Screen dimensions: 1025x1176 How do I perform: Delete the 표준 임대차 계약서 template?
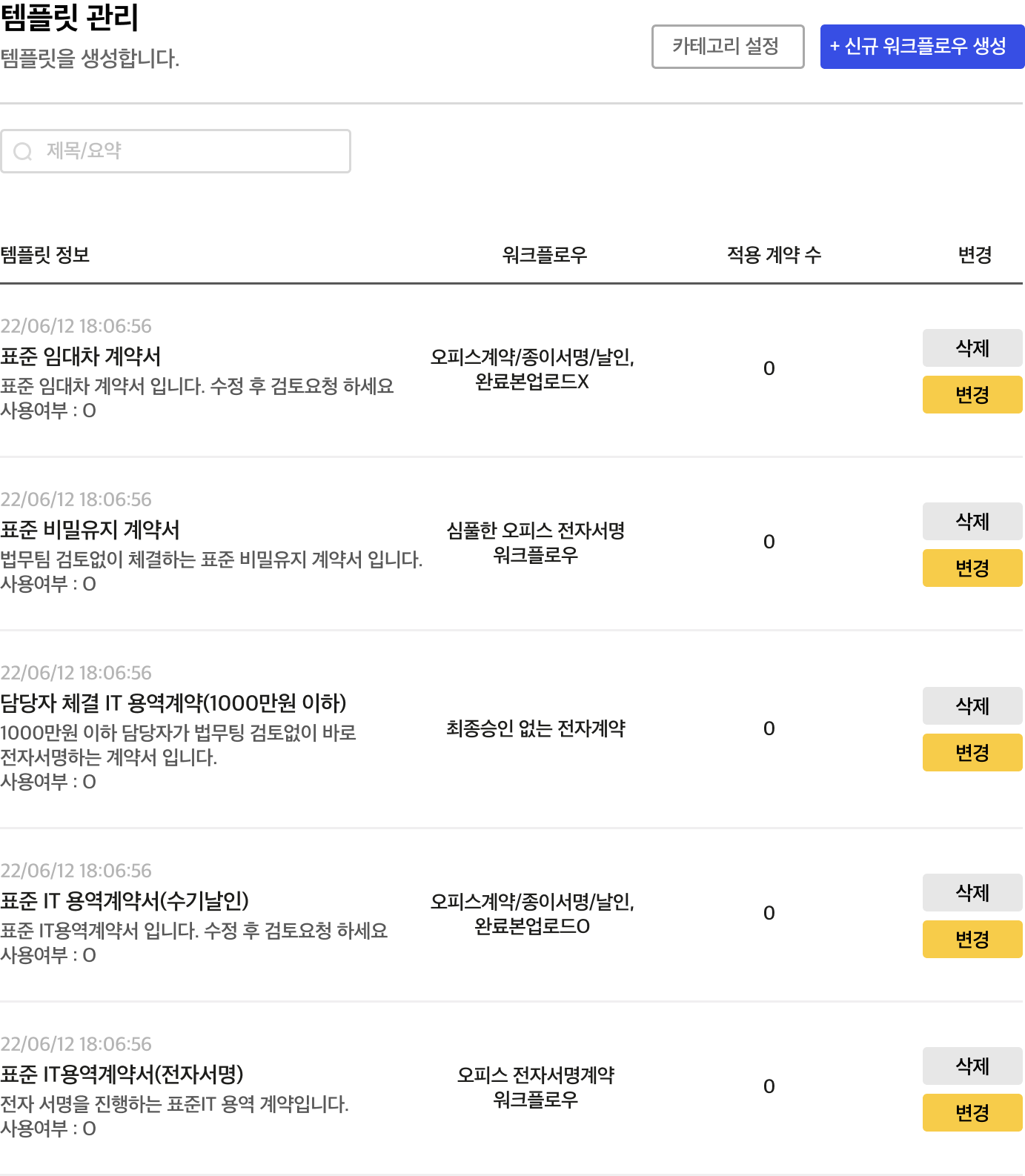(972, 348)
